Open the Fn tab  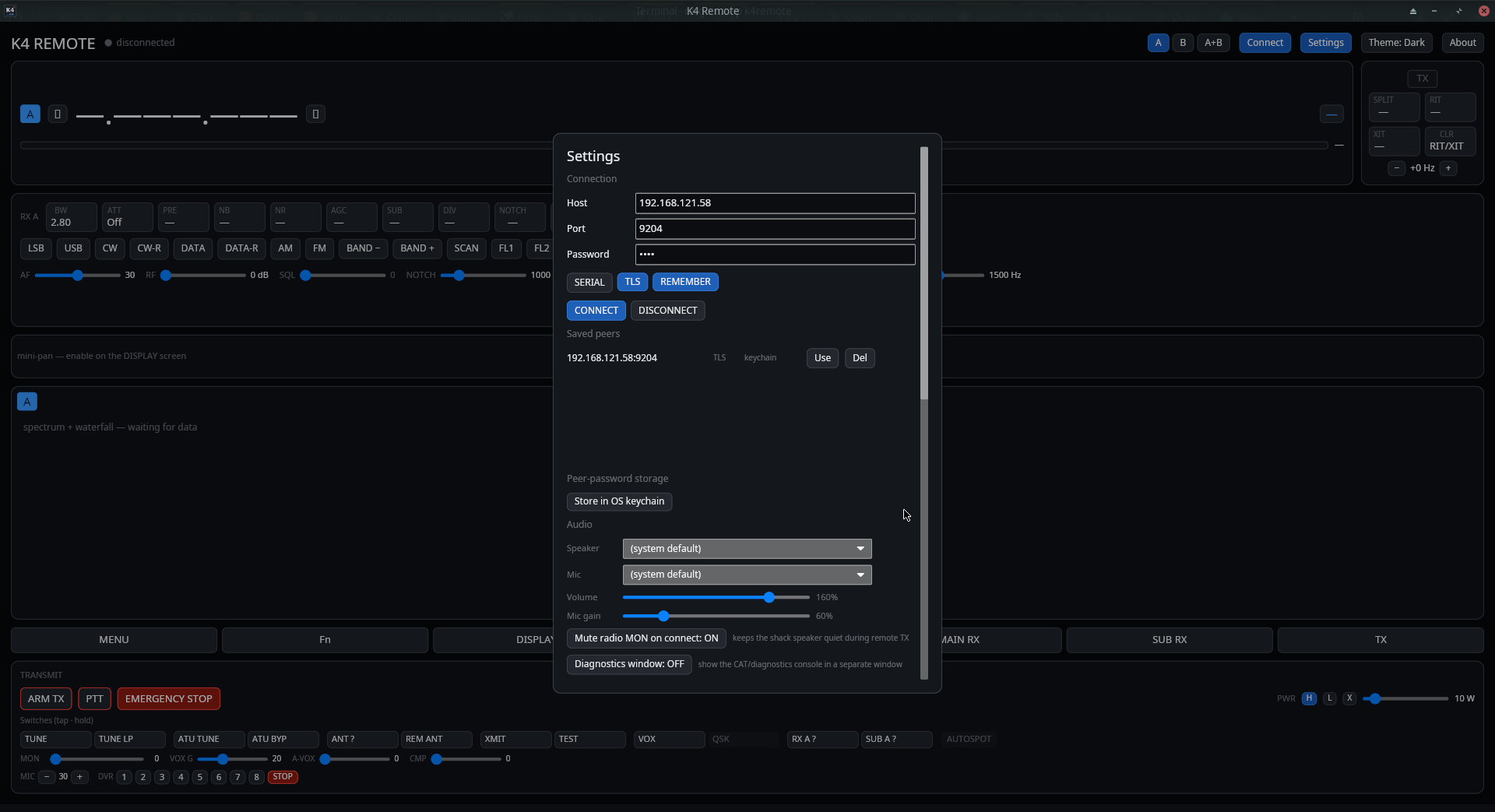pyautogui.click(x=325, y=640)
